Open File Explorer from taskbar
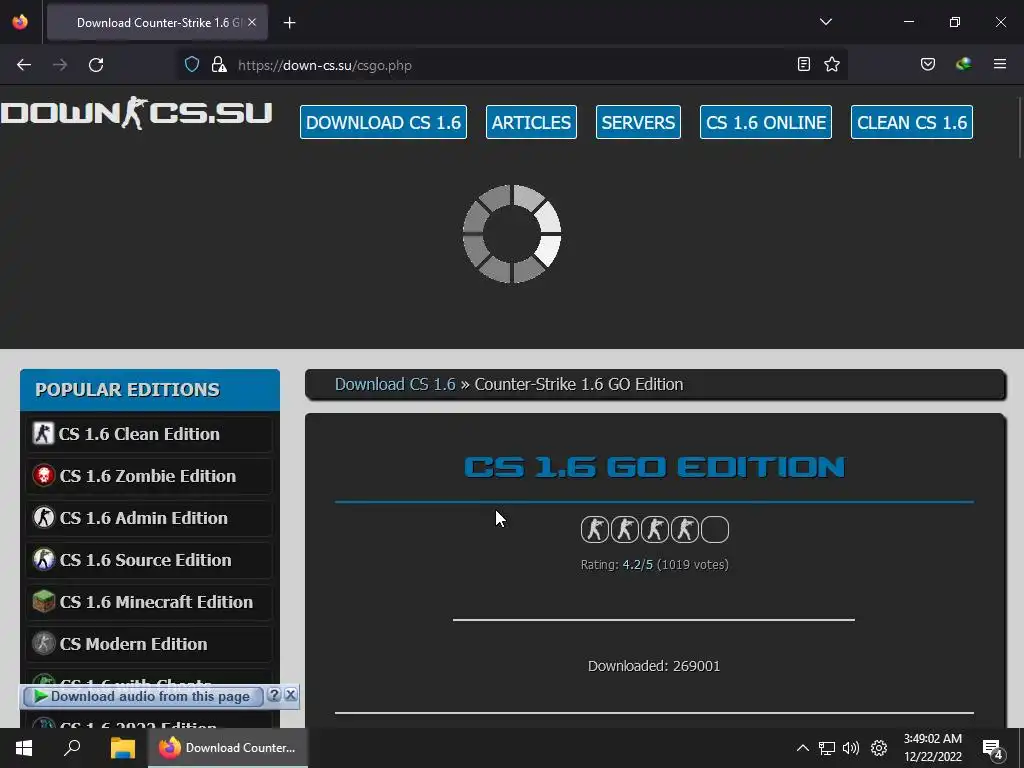The height and width of the screenshot is (768, 1024). coord(122,748)
